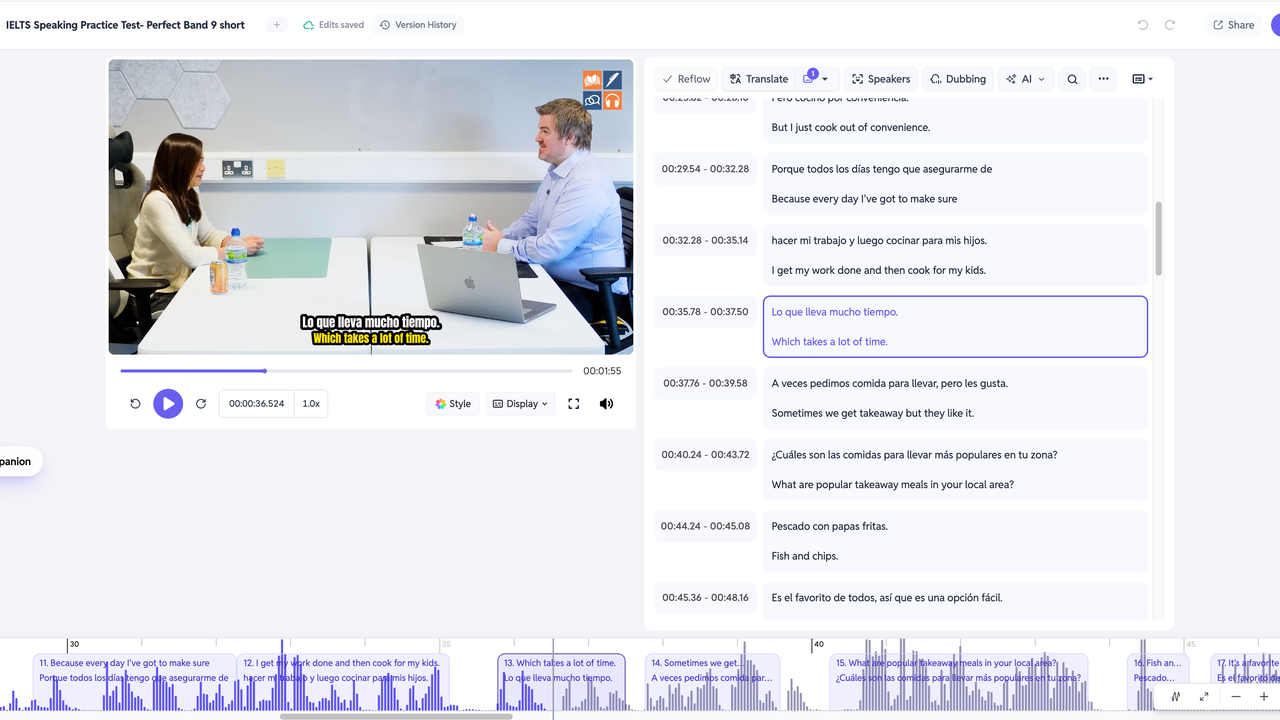Click the search magnifier icon
This screenshot has height=720, width=1280.
[1072, 79]
